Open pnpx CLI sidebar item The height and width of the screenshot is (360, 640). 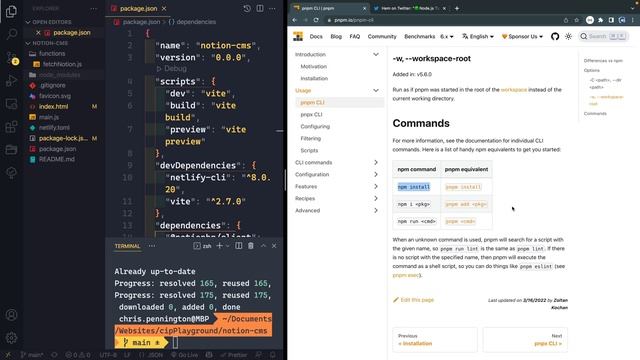[x=311, y=114]
